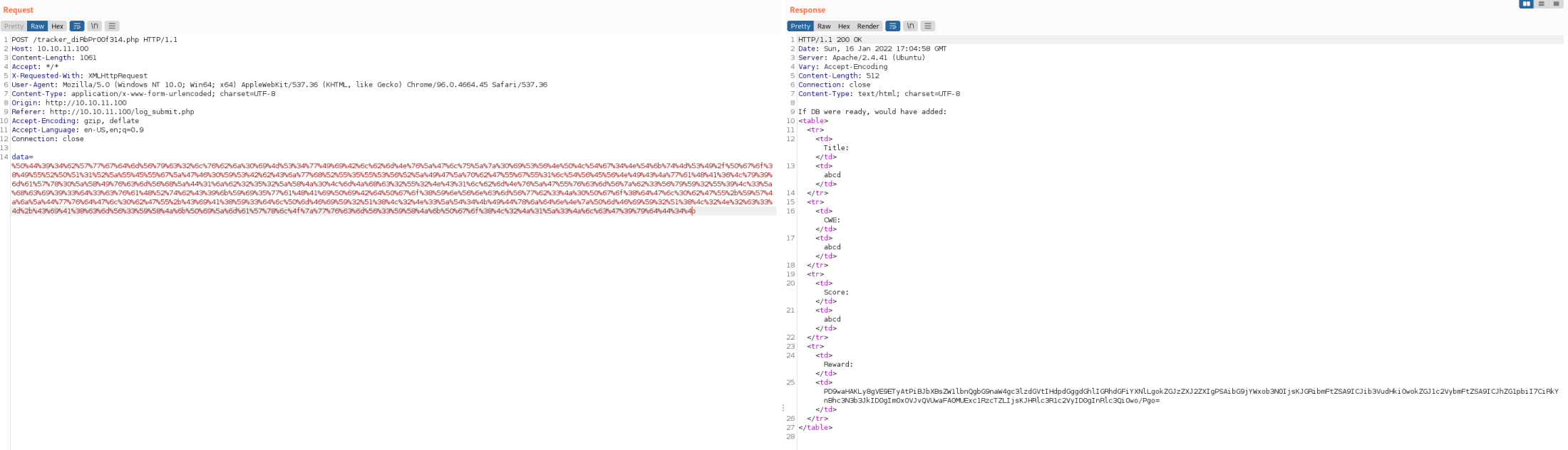Screen dimensions: 1568x450
Task: Show non-printable \n characters in Response
Action: pyautogui.click(x=910, y=26)
